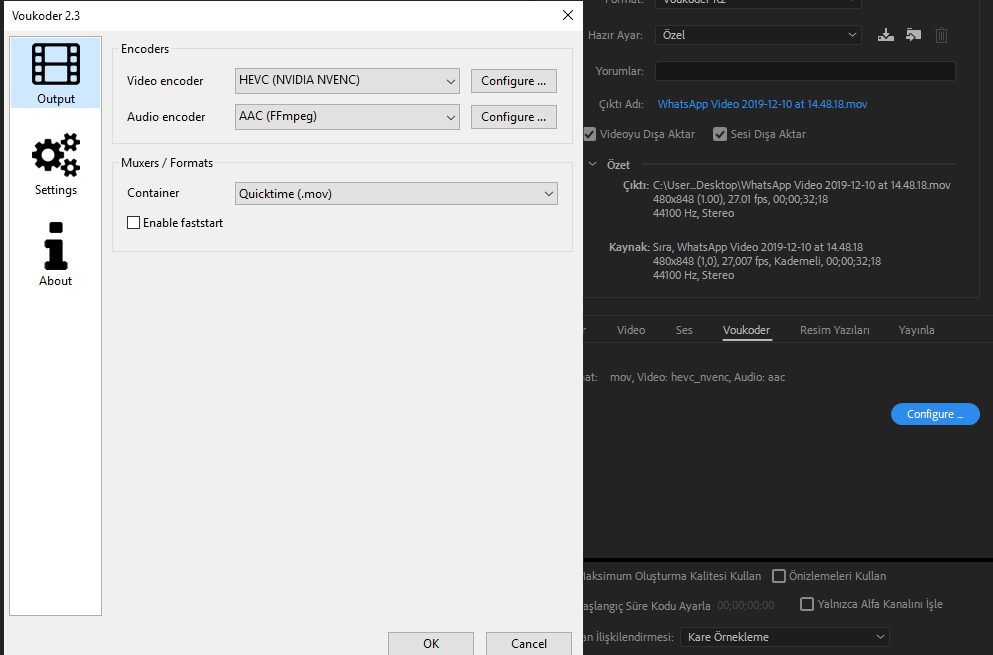993x655 pixels.
Task: Enable the faststart checkbox
Action: tap(134, 223)
